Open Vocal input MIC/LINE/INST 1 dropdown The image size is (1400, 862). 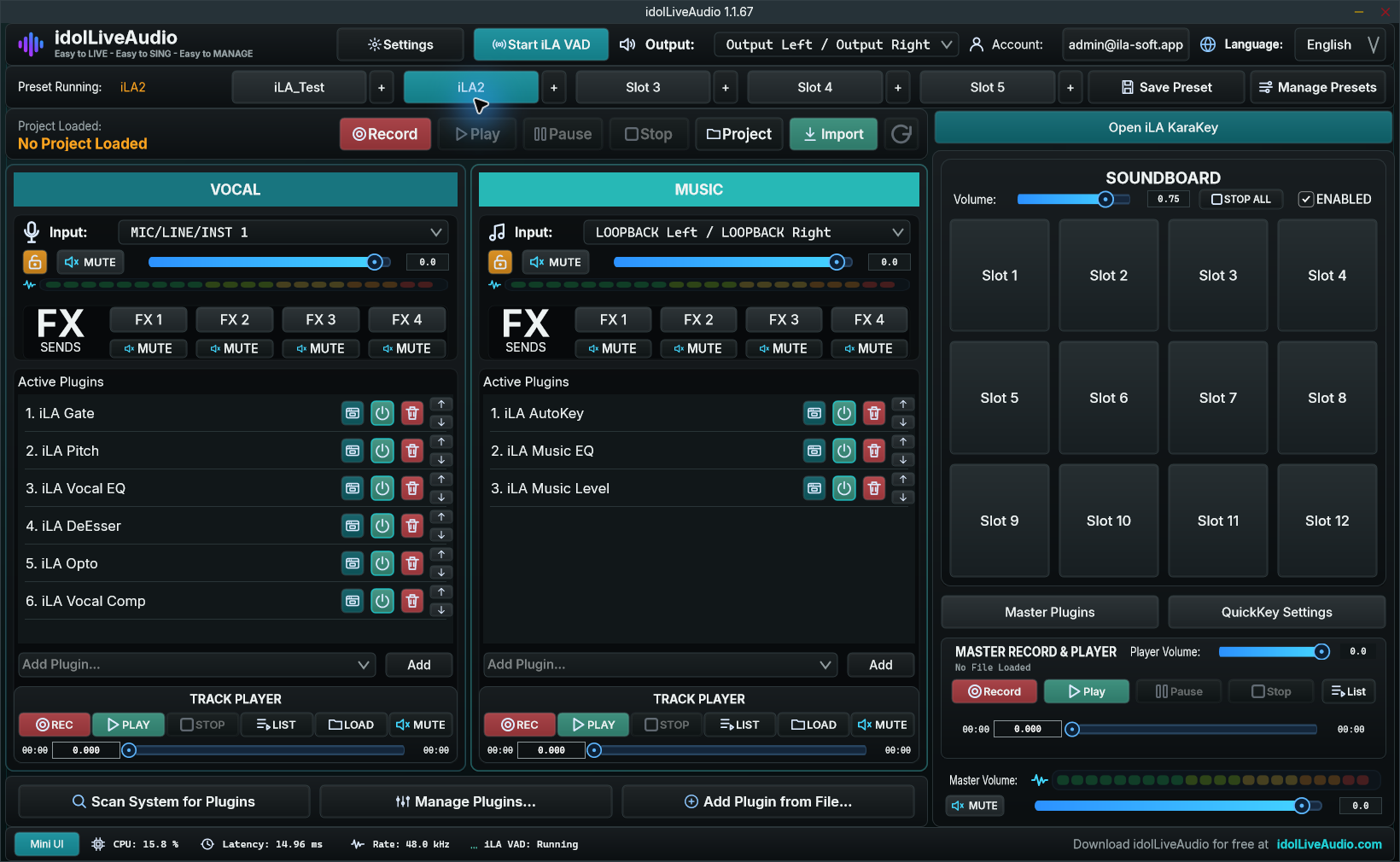tap(283, 232)
